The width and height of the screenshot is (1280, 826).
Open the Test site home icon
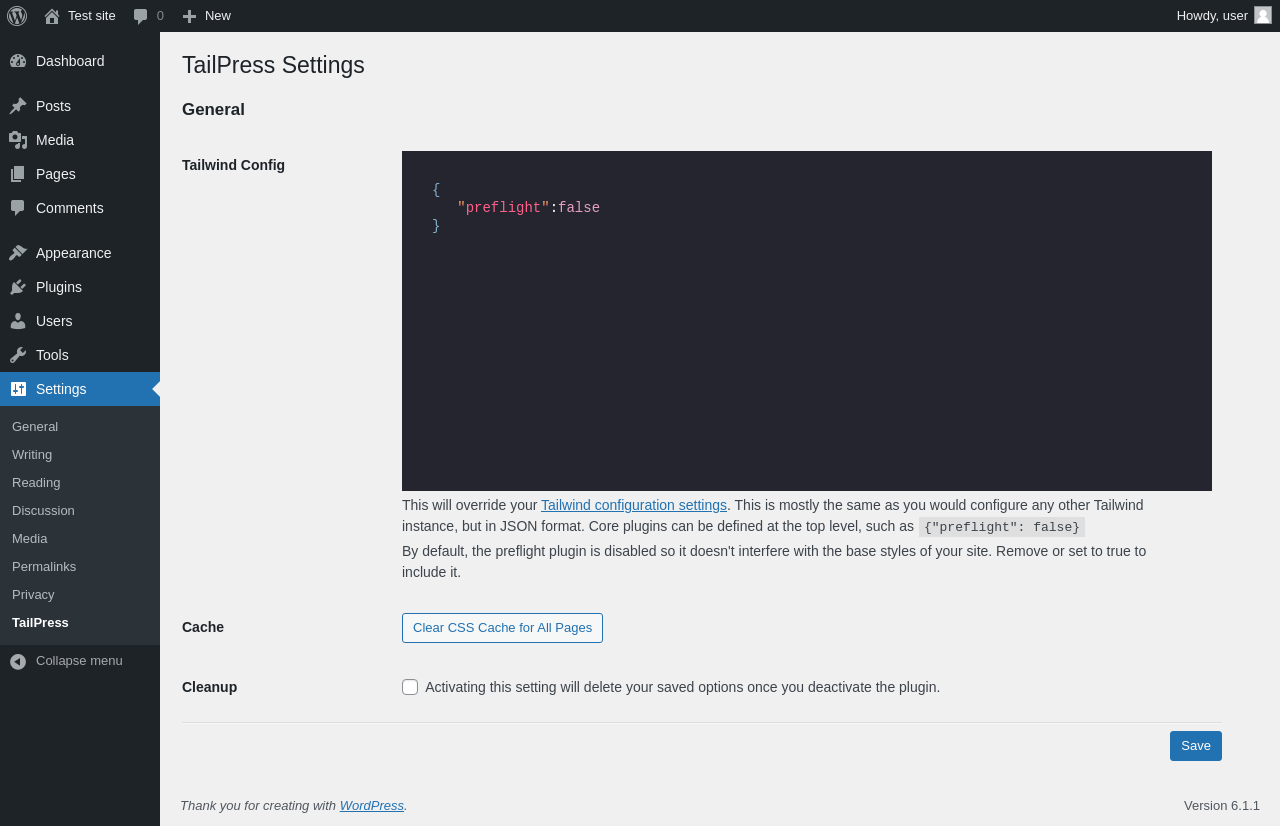[52, 16]
